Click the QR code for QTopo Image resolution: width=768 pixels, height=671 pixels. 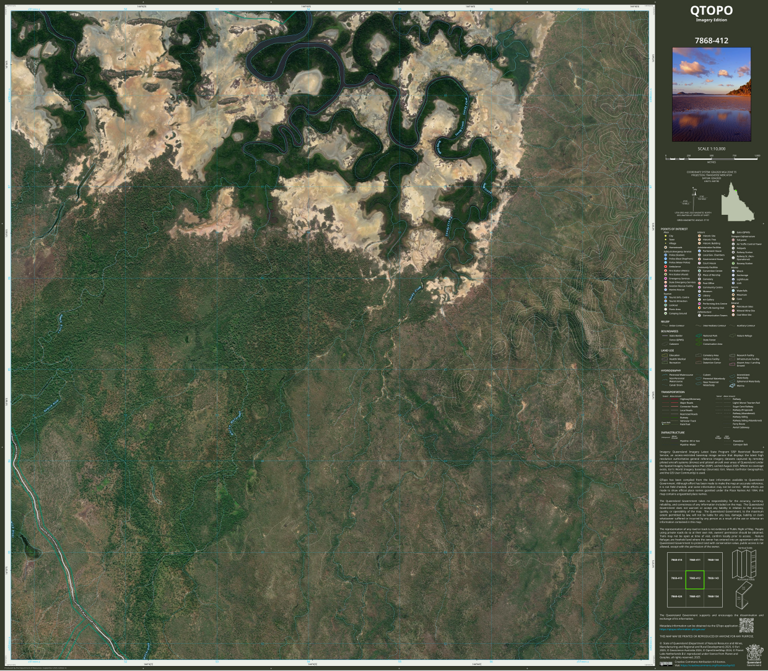pos(746,625)
